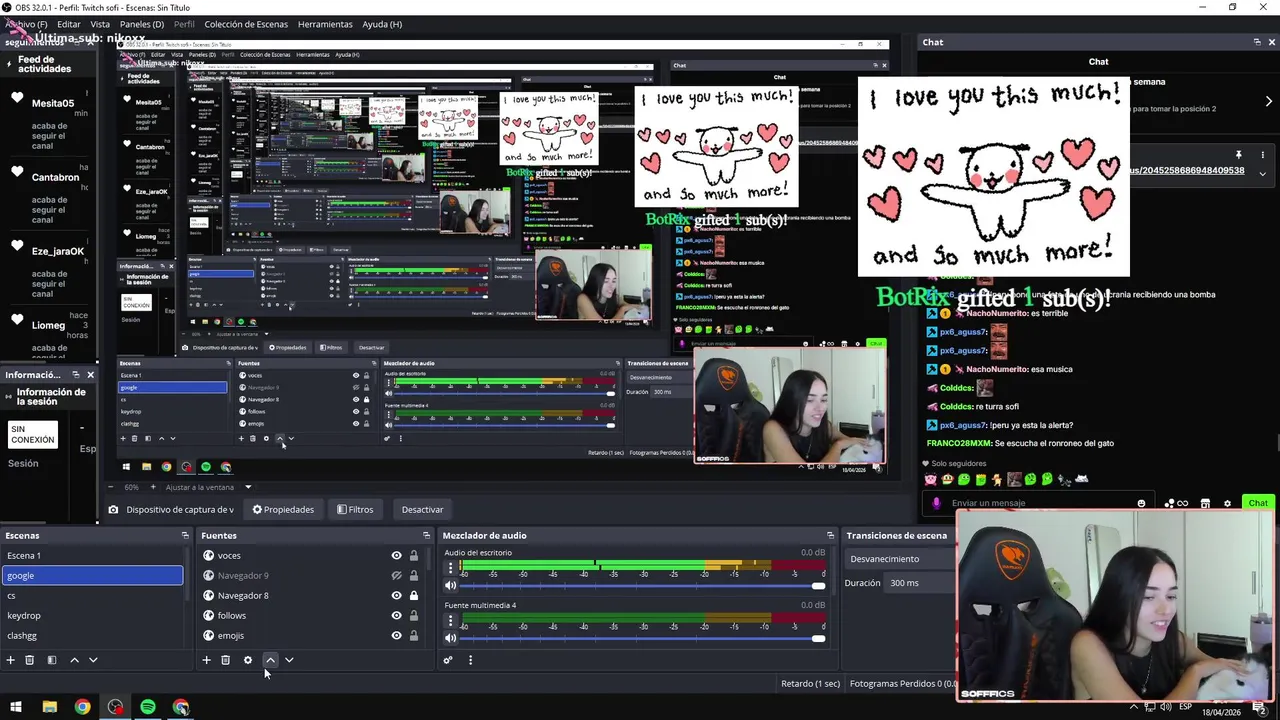This screenshot has width=1280, height=720.
Task: Open emoji picker in chat message box
Action: coord(1141,503)
